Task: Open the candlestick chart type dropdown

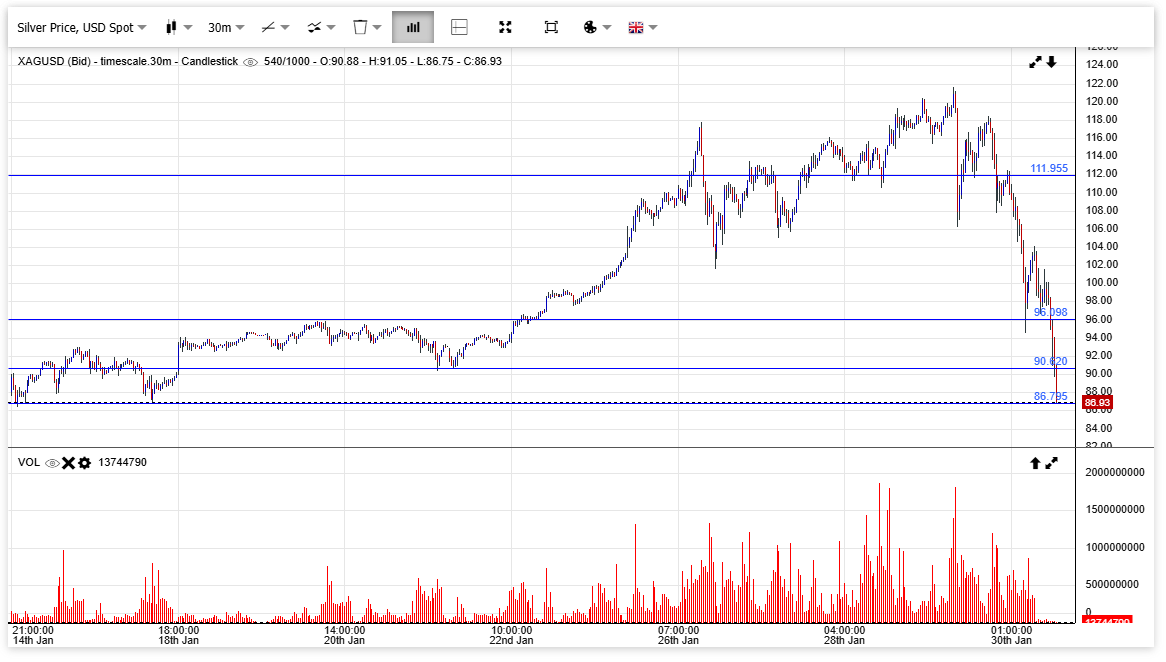Action: pos(178,27)
